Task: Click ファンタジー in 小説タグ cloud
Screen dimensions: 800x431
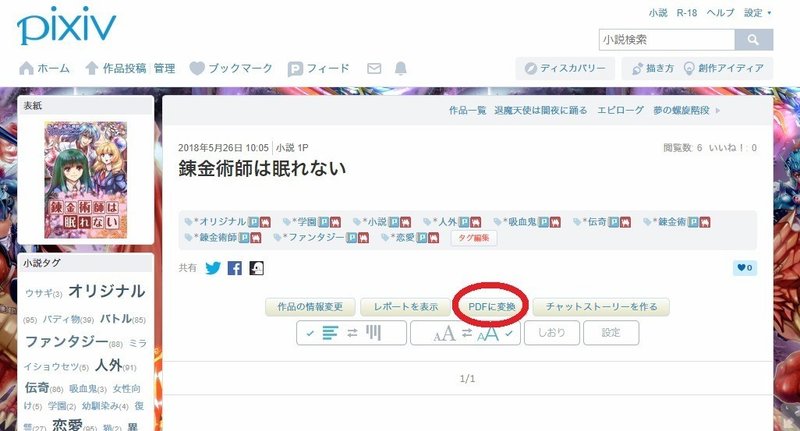Action: point(67,341)
